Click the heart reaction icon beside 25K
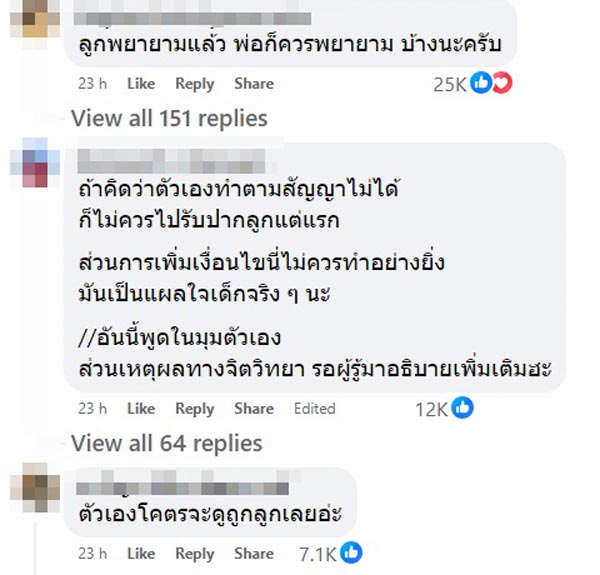The width and height of the screenshot is (600, 575). click(501, 84)
